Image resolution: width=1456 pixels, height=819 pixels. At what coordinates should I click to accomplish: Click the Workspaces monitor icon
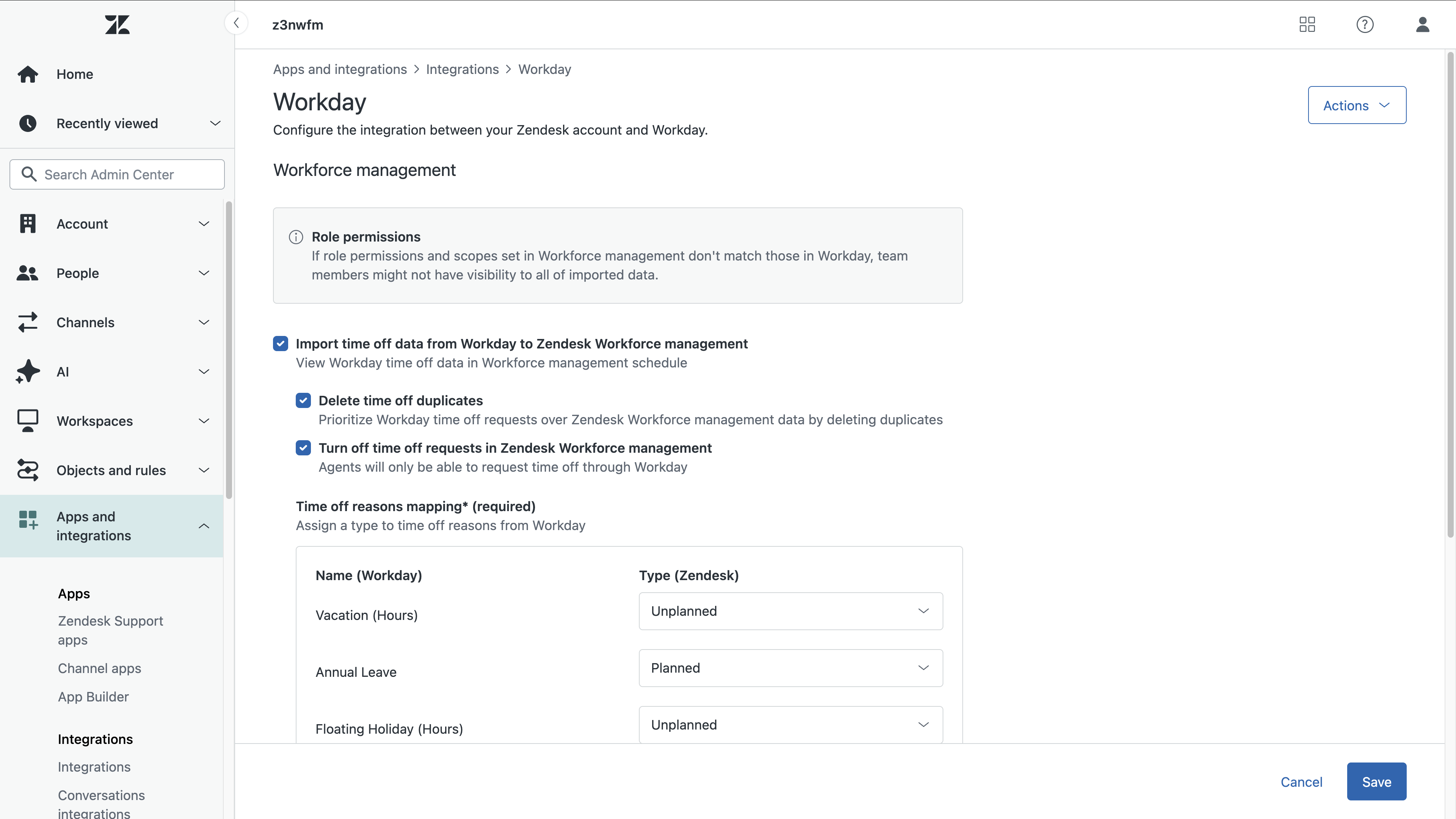[28, 420]
